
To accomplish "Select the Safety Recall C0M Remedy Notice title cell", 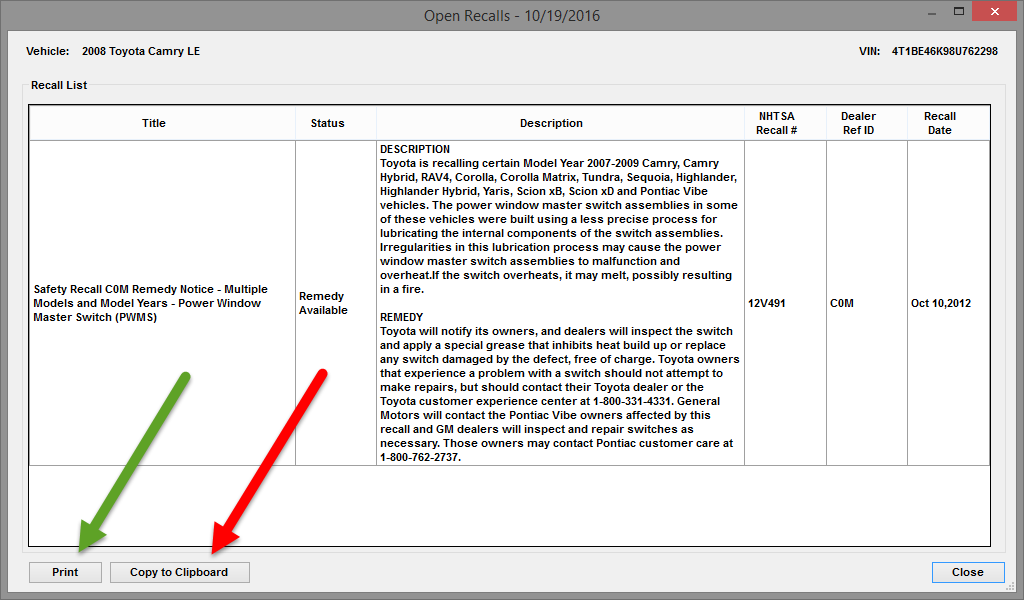I will [163, 303].
